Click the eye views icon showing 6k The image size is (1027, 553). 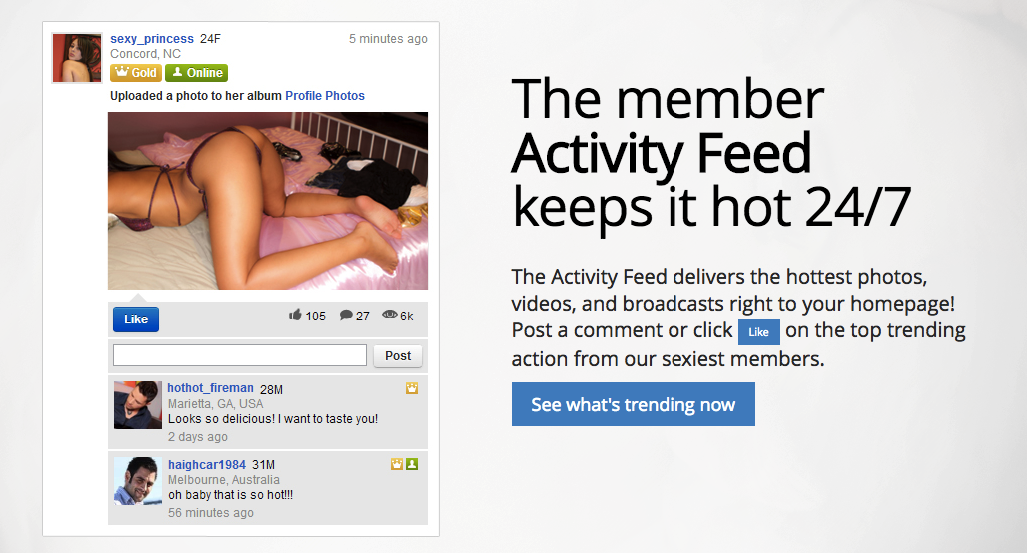tap(390, 315)
